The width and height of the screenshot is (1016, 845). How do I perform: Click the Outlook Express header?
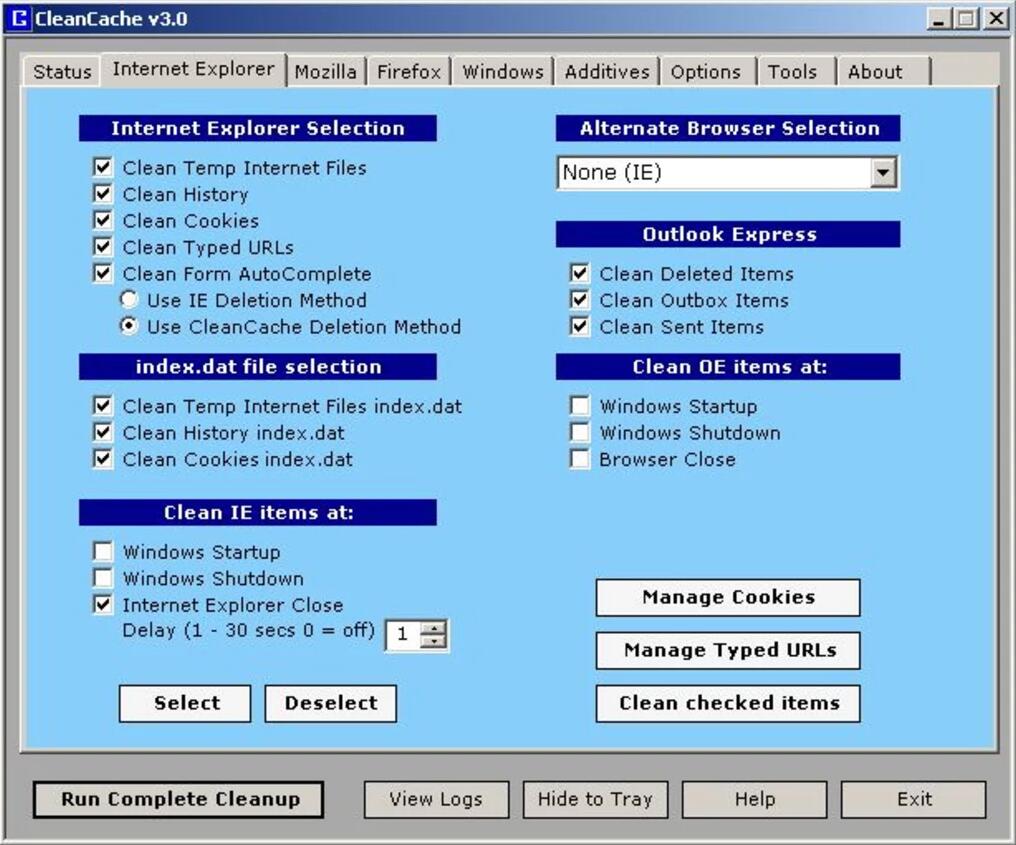(x=728, y=234)
